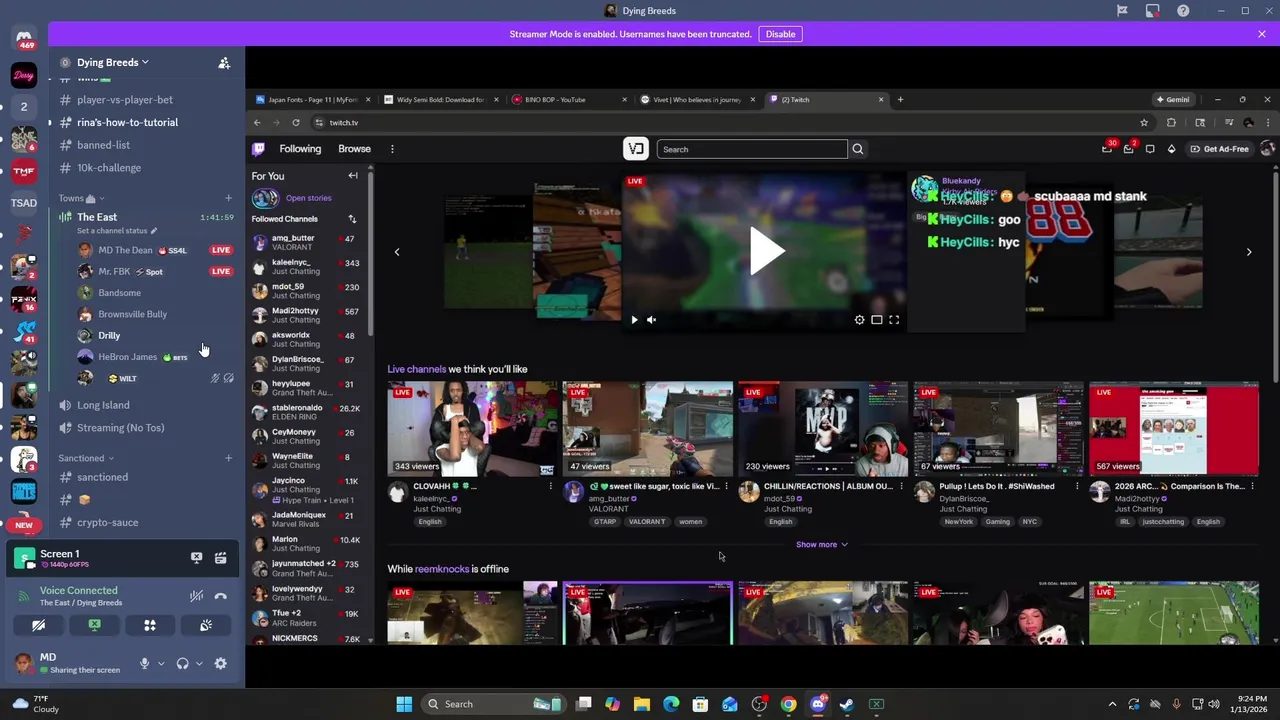Enter fullscreen on featured stream player
The width and height of the screenshot is (1280, 720).
tap(894, 320)
